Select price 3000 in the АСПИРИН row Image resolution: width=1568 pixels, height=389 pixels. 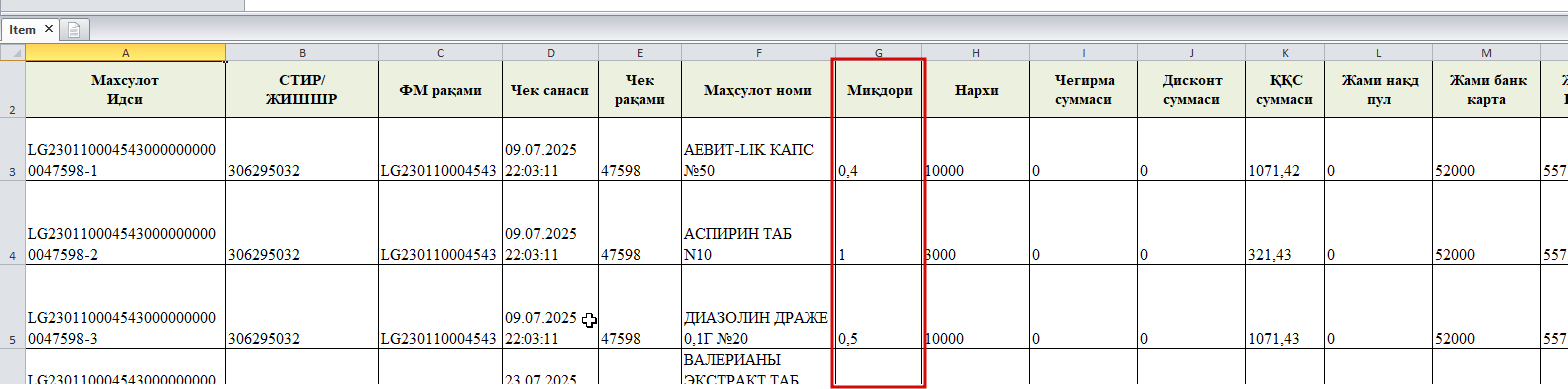point(975,222)
